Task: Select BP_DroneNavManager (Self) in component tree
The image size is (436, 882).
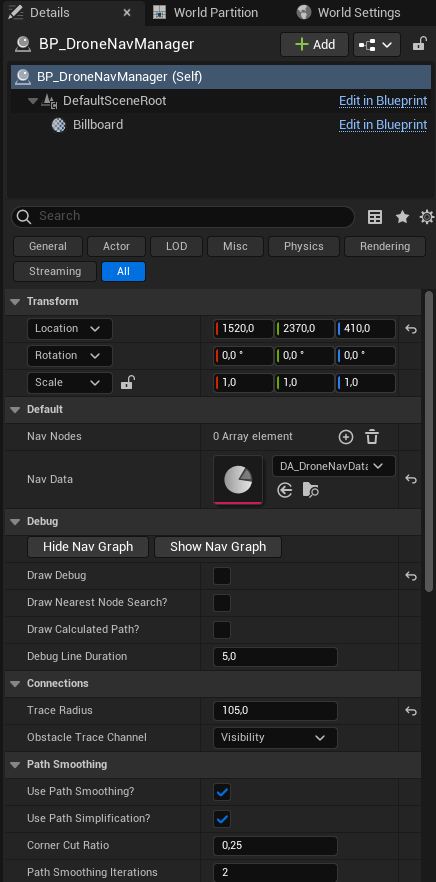Action: click(x=222, y=76)
